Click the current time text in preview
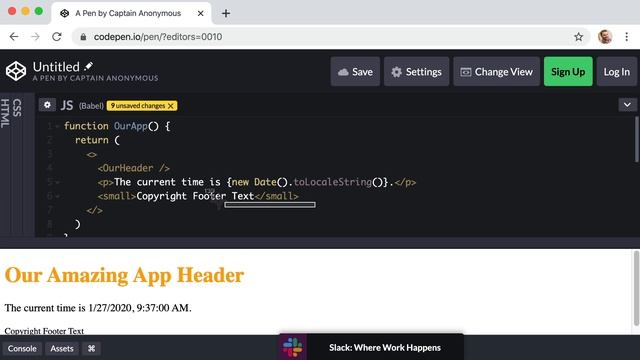 click(98, 308)
